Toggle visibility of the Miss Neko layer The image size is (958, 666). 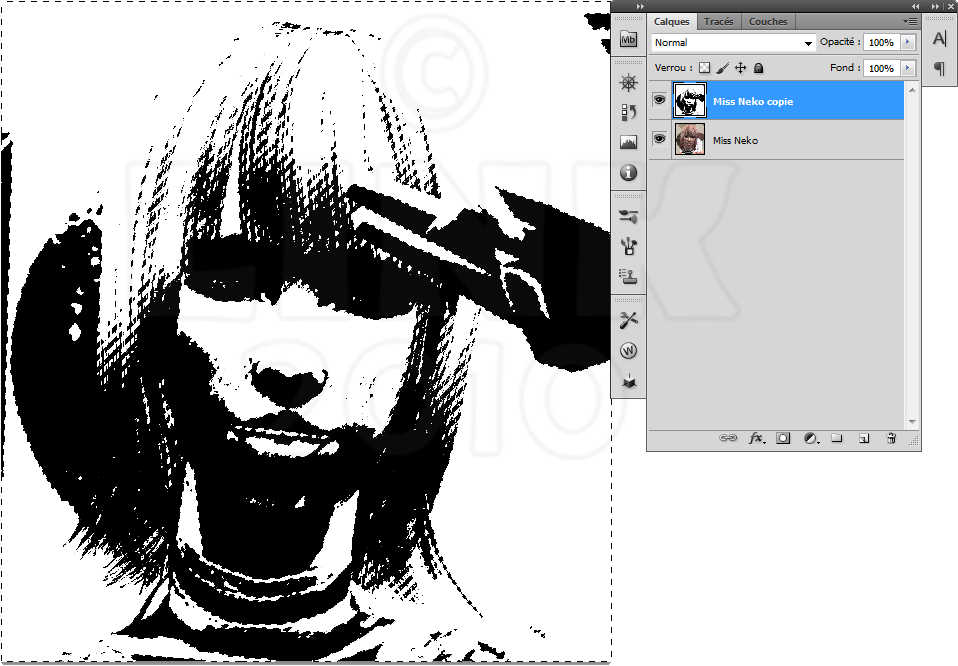659,139
